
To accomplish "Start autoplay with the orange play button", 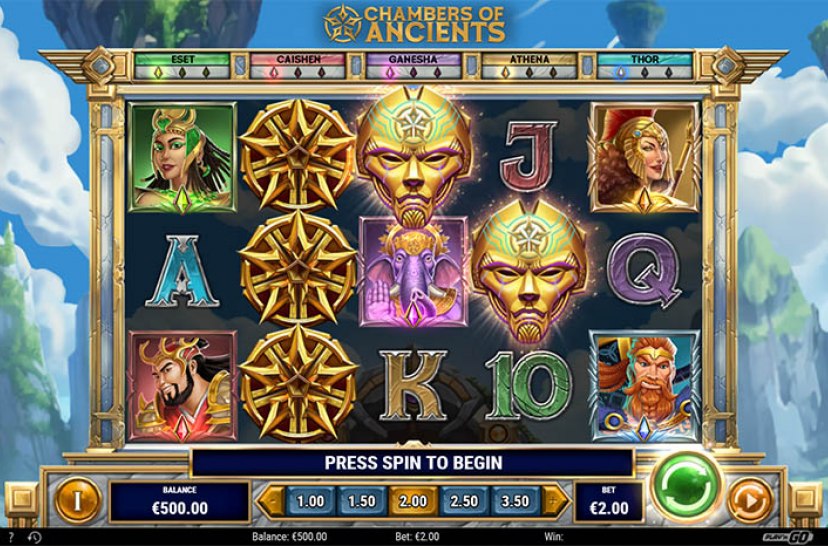I will coord(750,501).
